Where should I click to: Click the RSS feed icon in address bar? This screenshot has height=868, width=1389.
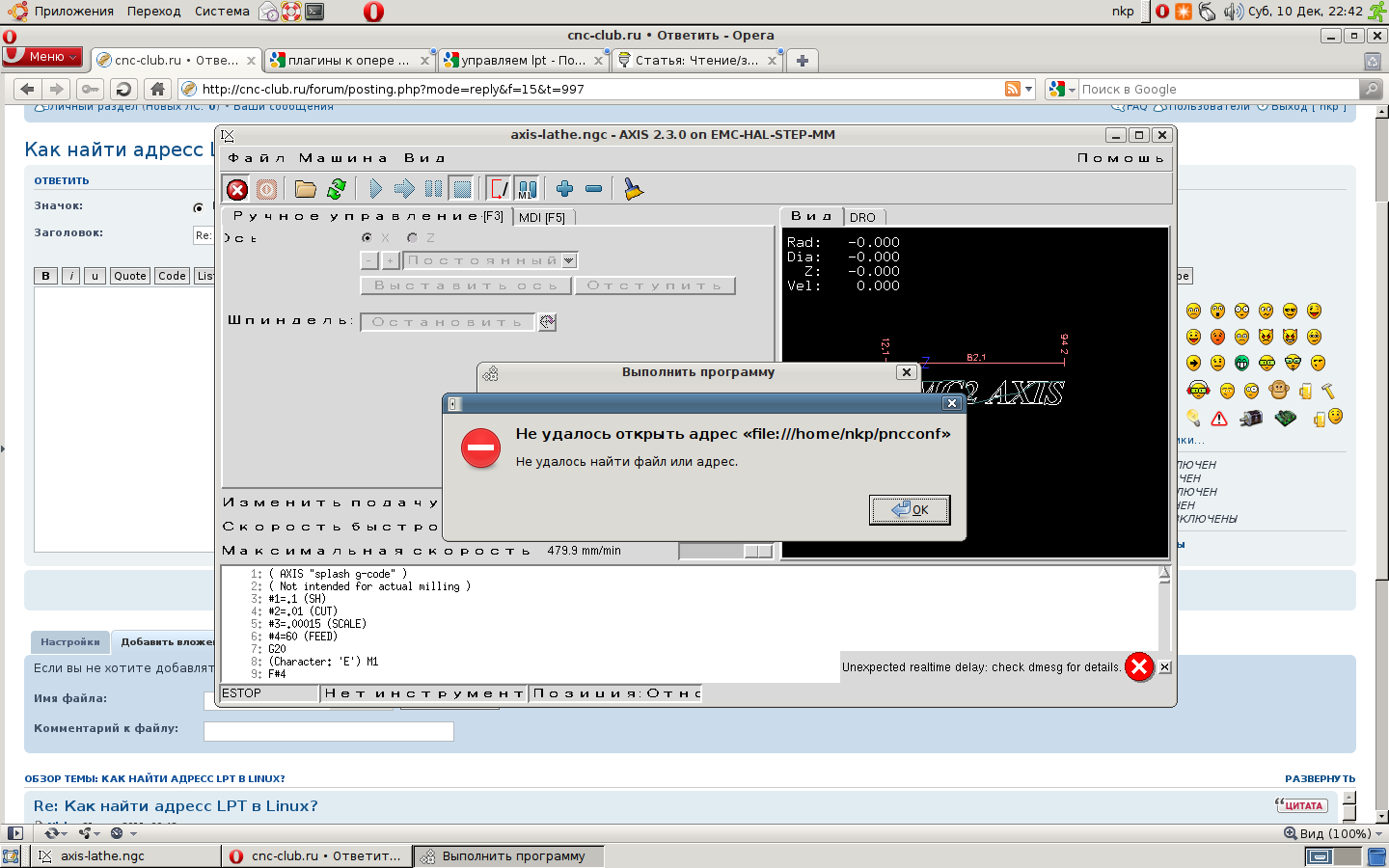(1013, 89)
